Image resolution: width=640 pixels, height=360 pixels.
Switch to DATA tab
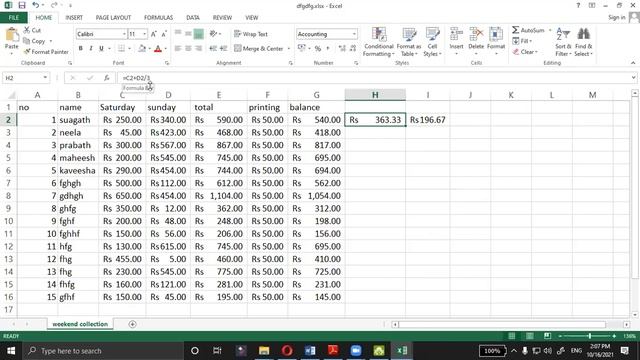click(x=193, y=18)
